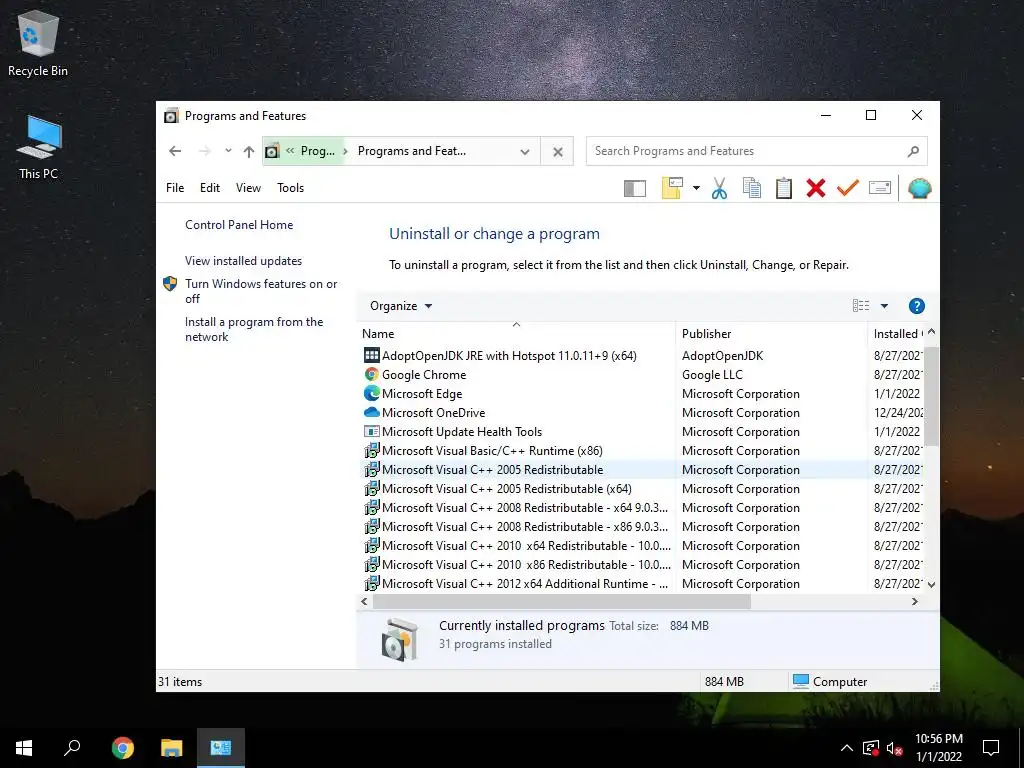Select Visual C++ 2008 Redistributable x64 row
The image size is (1024, 768).
[x=525, y=507]
